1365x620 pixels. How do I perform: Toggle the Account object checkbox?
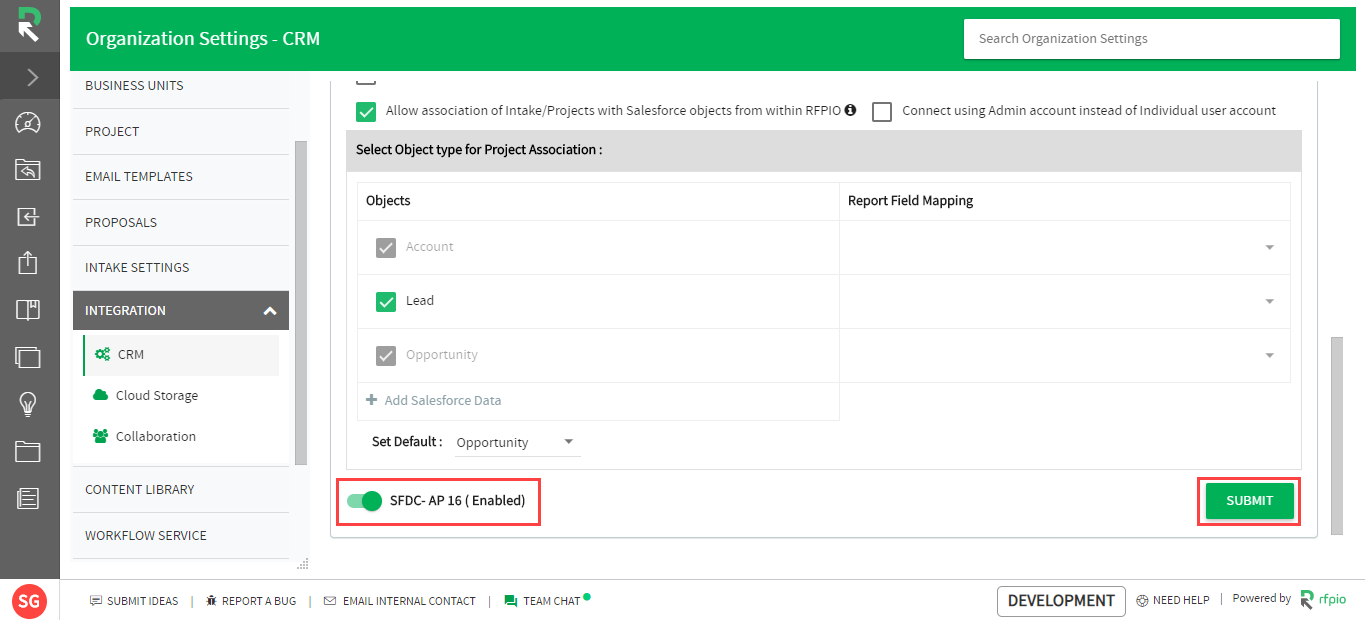pyautogui.click(x=386, y=248)
